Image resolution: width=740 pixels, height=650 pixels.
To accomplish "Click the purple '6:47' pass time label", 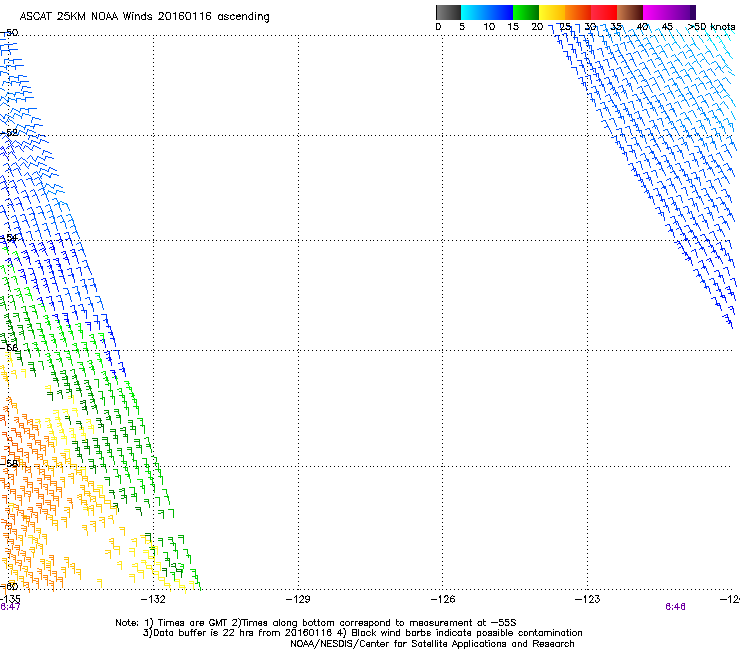I will (x=10, y=607).
